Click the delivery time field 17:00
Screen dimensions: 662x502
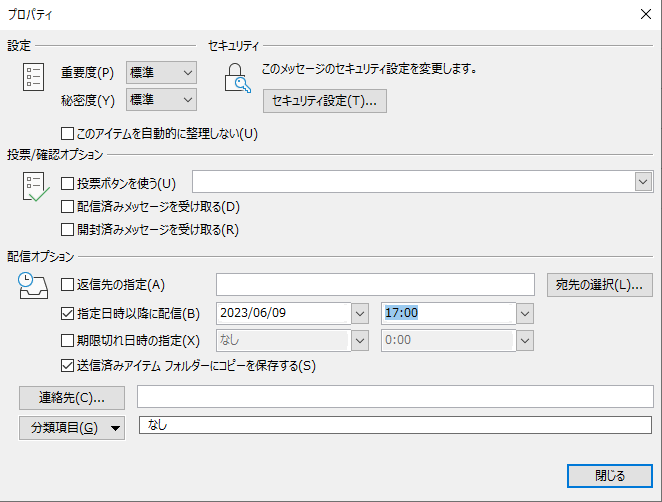coord(448,313)
